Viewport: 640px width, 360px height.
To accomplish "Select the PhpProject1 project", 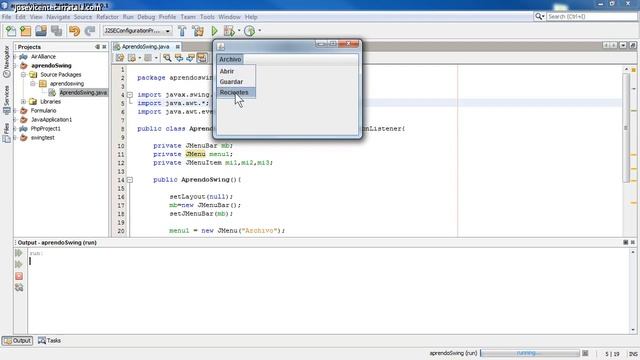I will coord(45,129).
